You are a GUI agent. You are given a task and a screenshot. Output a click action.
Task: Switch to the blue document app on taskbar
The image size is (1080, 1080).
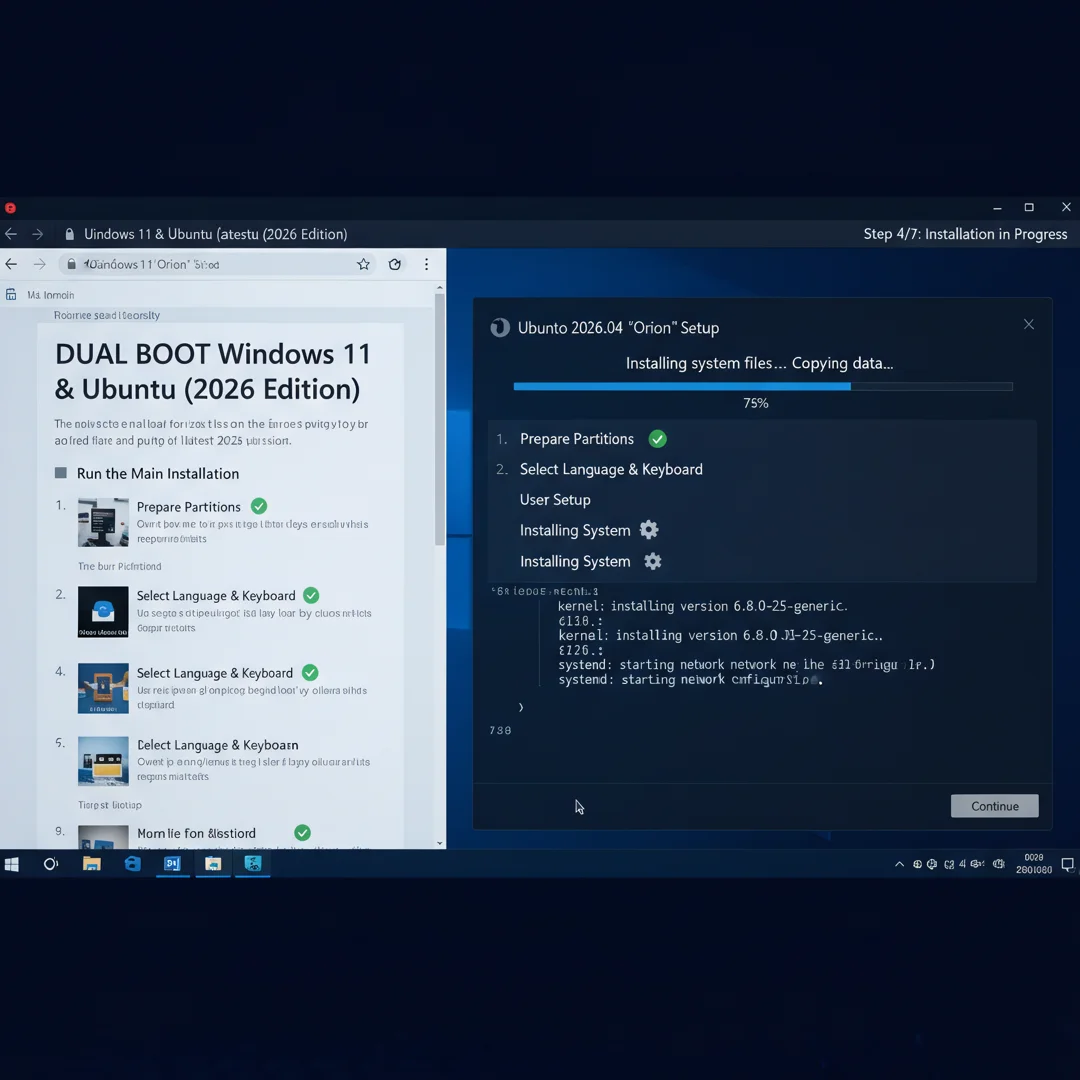[x=172, y=864]
